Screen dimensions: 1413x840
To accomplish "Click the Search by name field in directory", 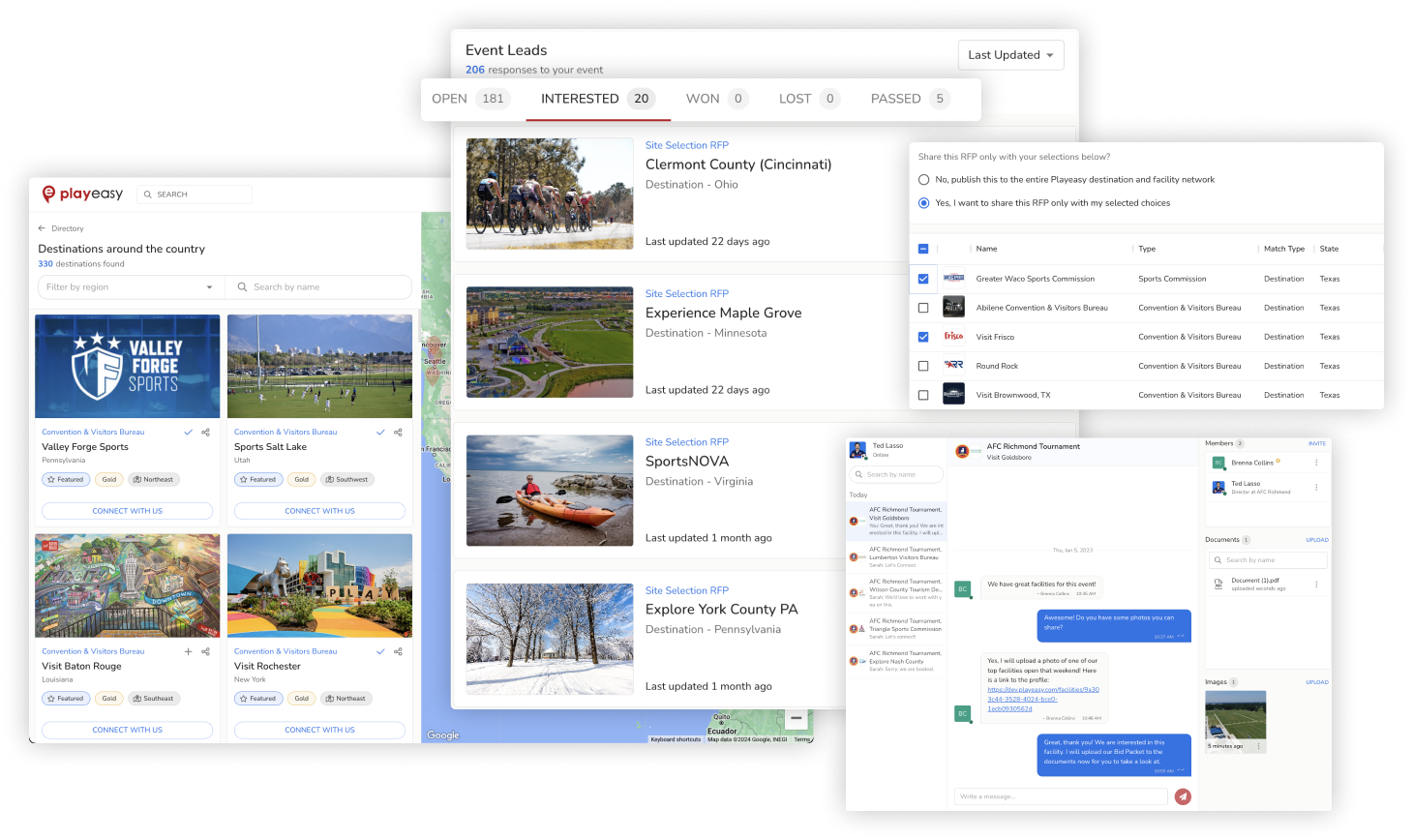I will tap(319, 287).
